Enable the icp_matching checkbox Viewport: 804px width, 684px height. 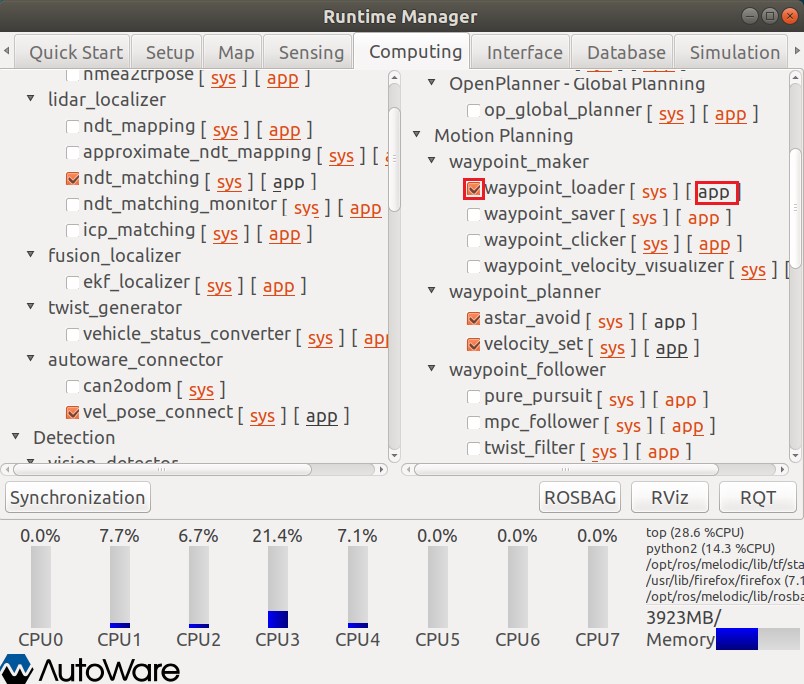(73, 231)
